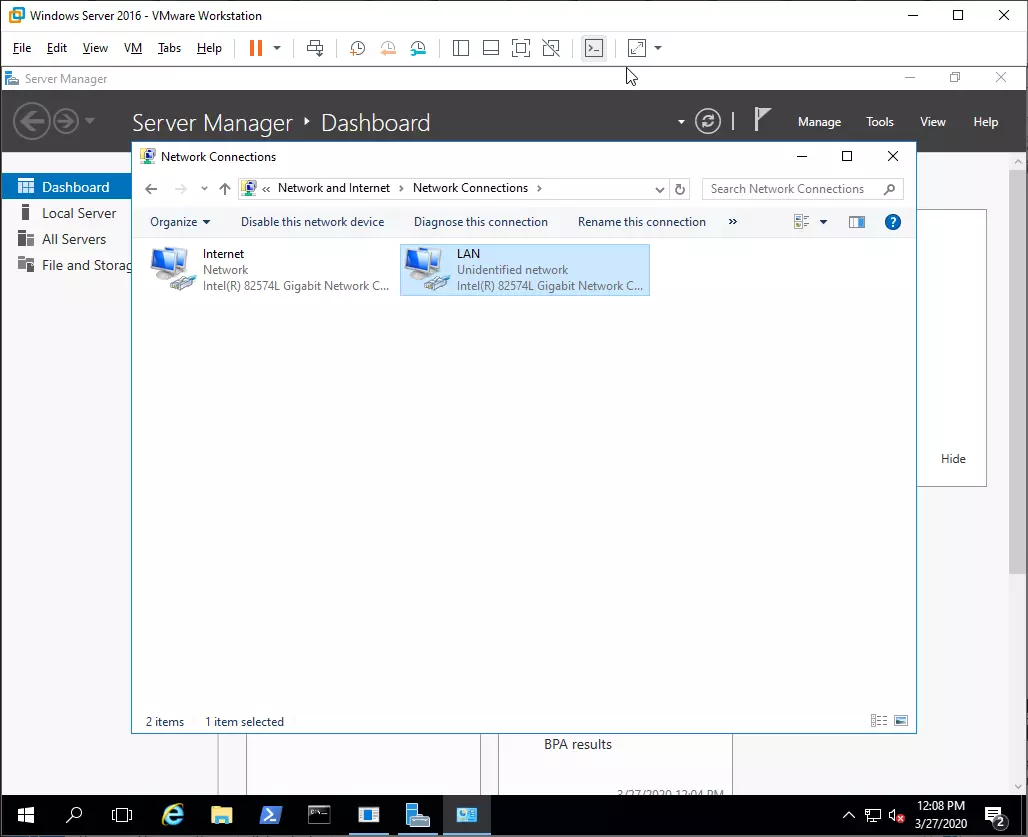Open Server Manager breadcrumb dropdown arrow
The image size is (1028, 837).
pos(681,122)
